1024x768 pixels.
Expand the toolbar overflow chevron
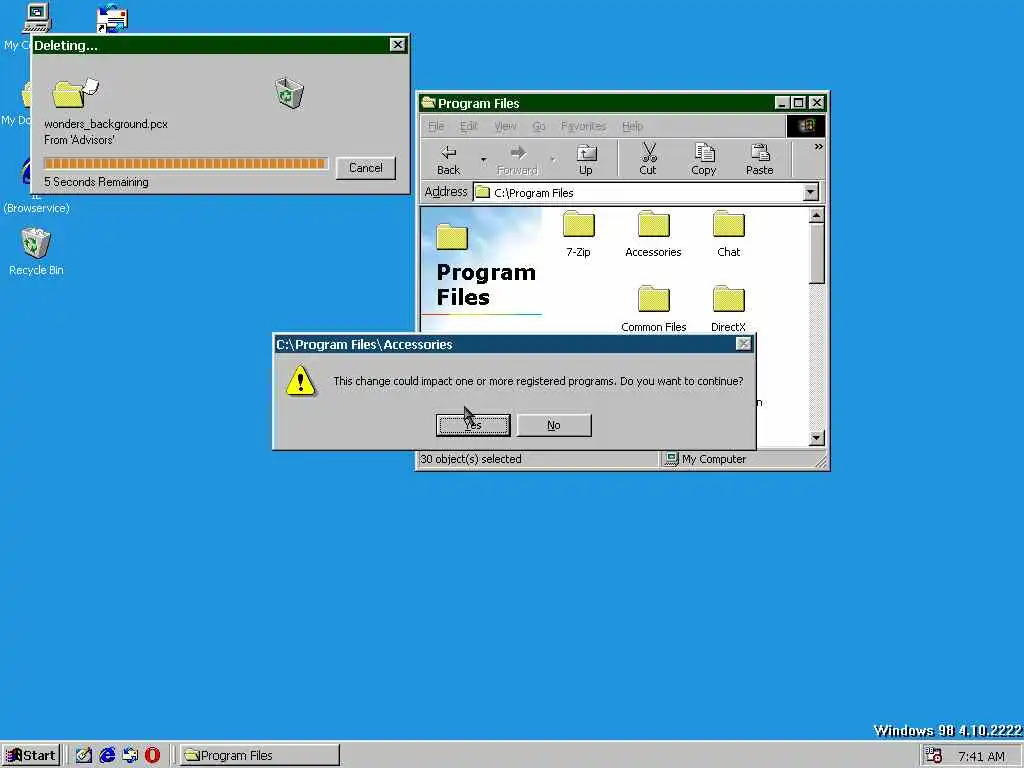click(x=818, y=147)
